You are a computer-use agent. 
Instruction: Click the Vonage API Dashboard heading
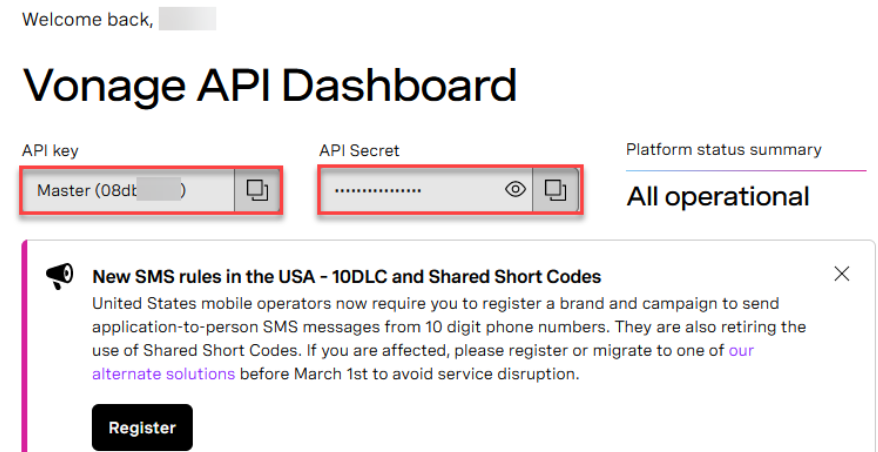[x=269, y=86]
